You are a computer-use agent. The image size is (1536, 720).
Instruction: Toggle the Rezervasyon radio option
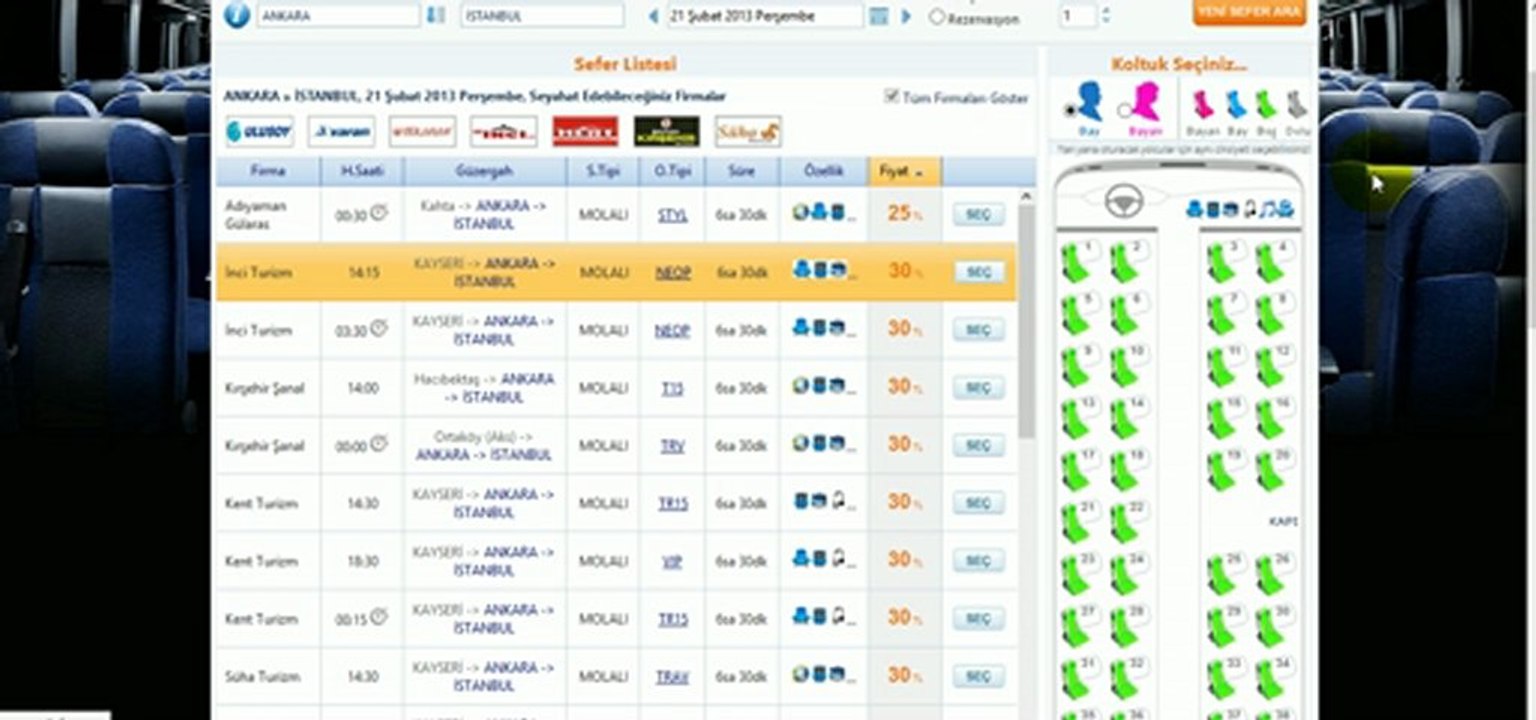pos(937,17)
